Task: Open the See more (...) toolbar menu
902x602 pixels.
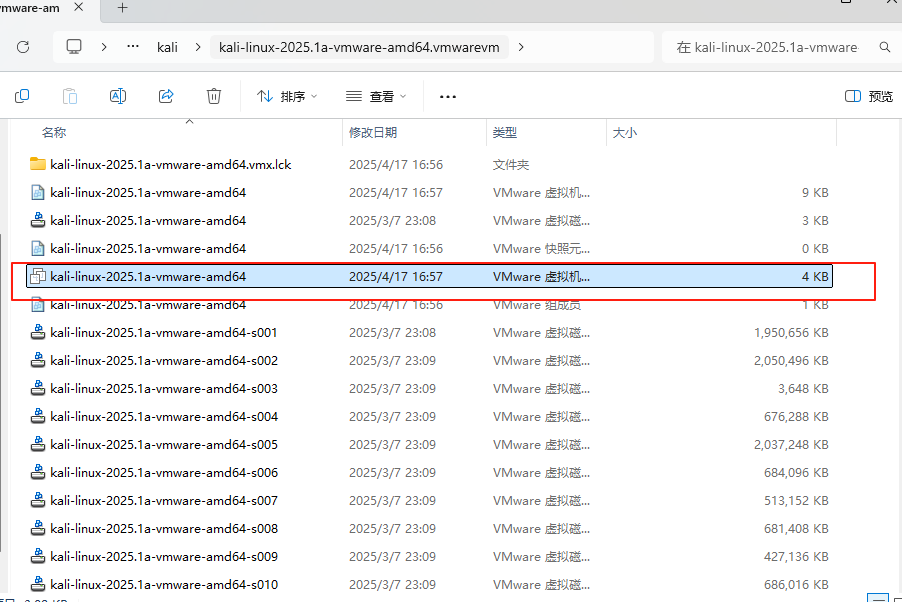Action: tap(448, 97)
